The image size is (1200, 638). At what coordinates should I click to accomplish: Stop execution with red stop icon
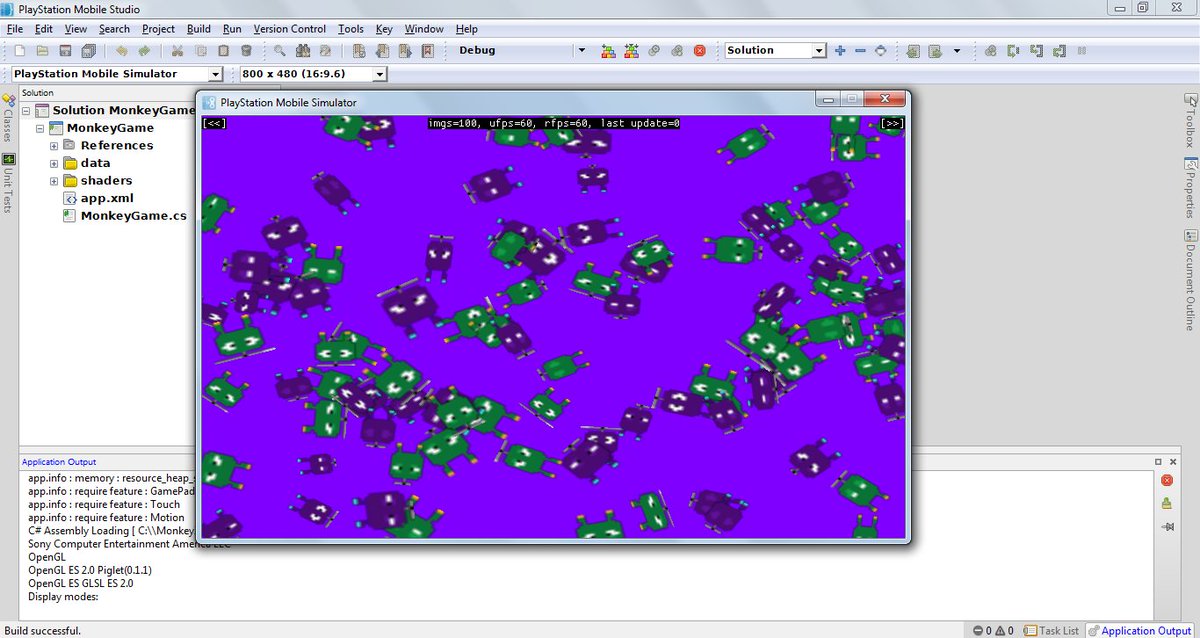[700, 51]
